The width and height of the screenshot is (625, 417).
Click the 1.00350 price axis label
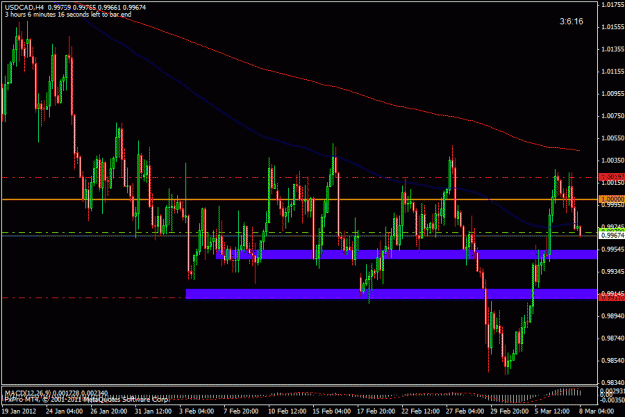coord(613,161)
